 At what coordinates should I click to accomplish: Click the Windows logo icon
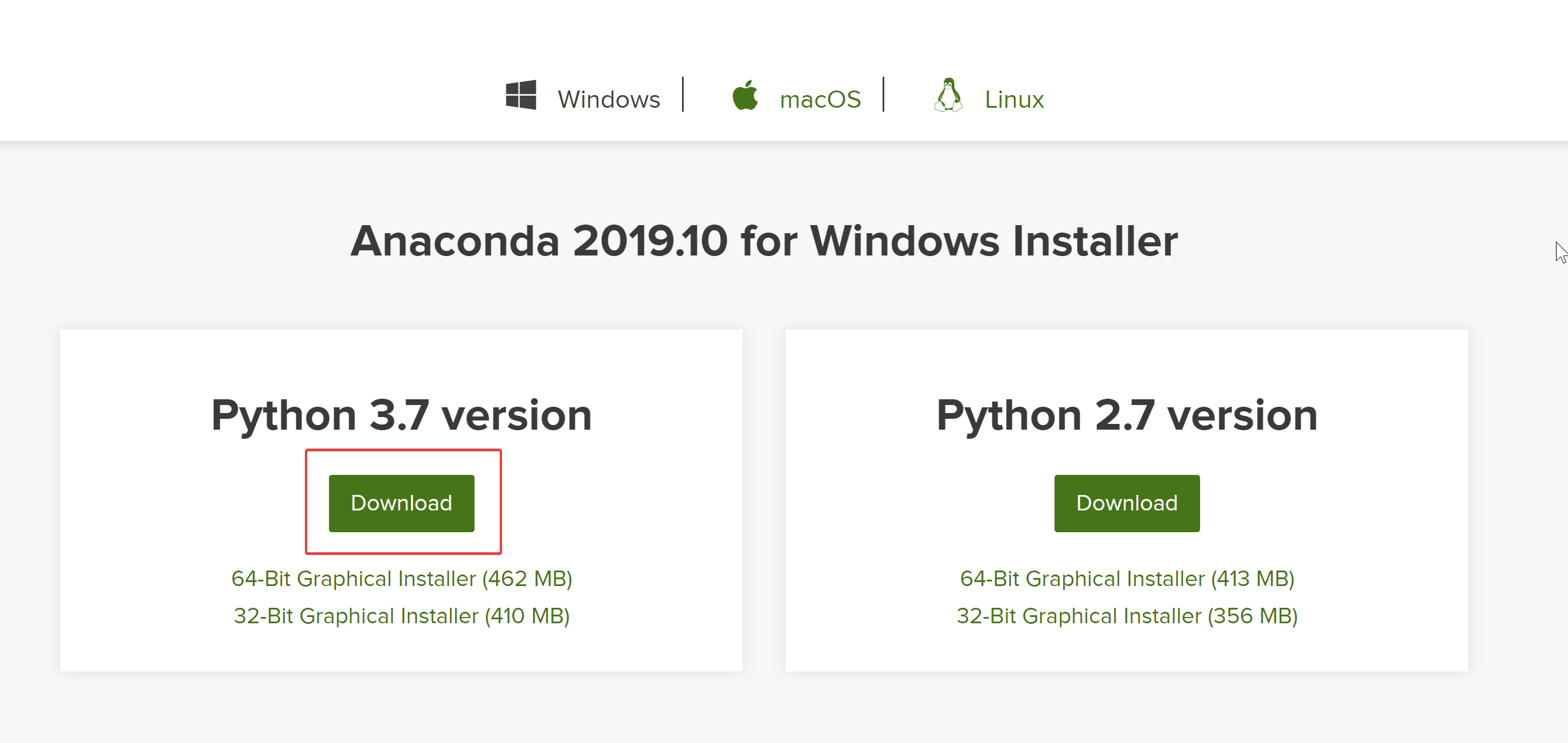(522, 96)
